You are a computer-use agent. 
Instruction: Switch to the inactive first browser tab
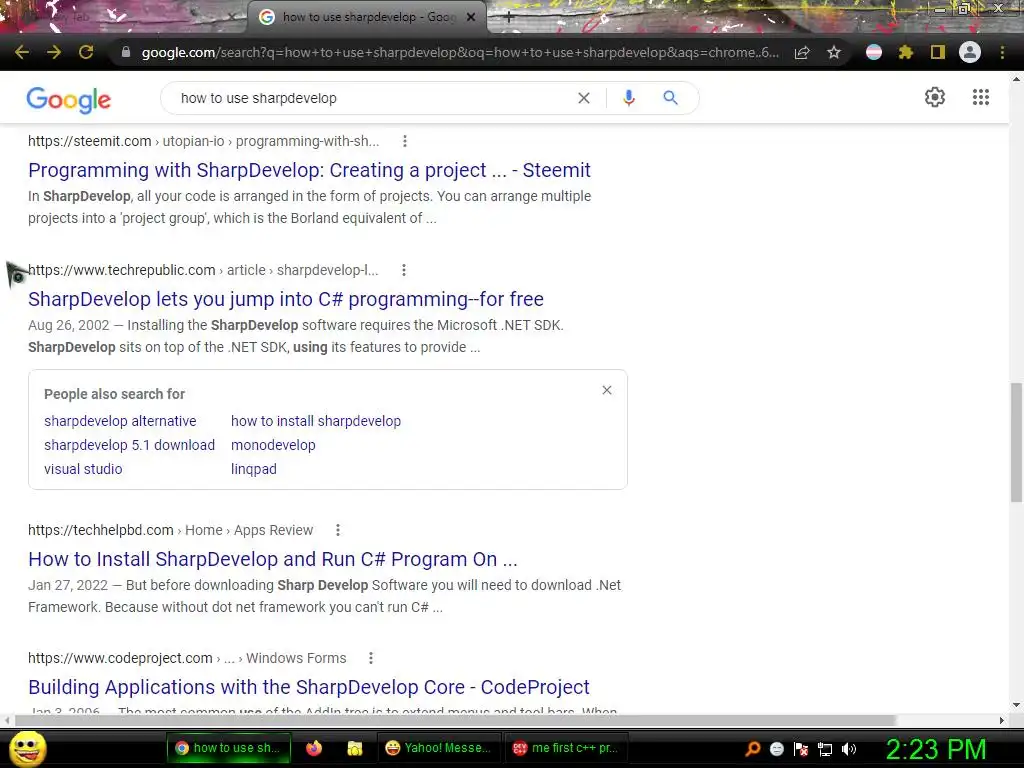[124, 18]
